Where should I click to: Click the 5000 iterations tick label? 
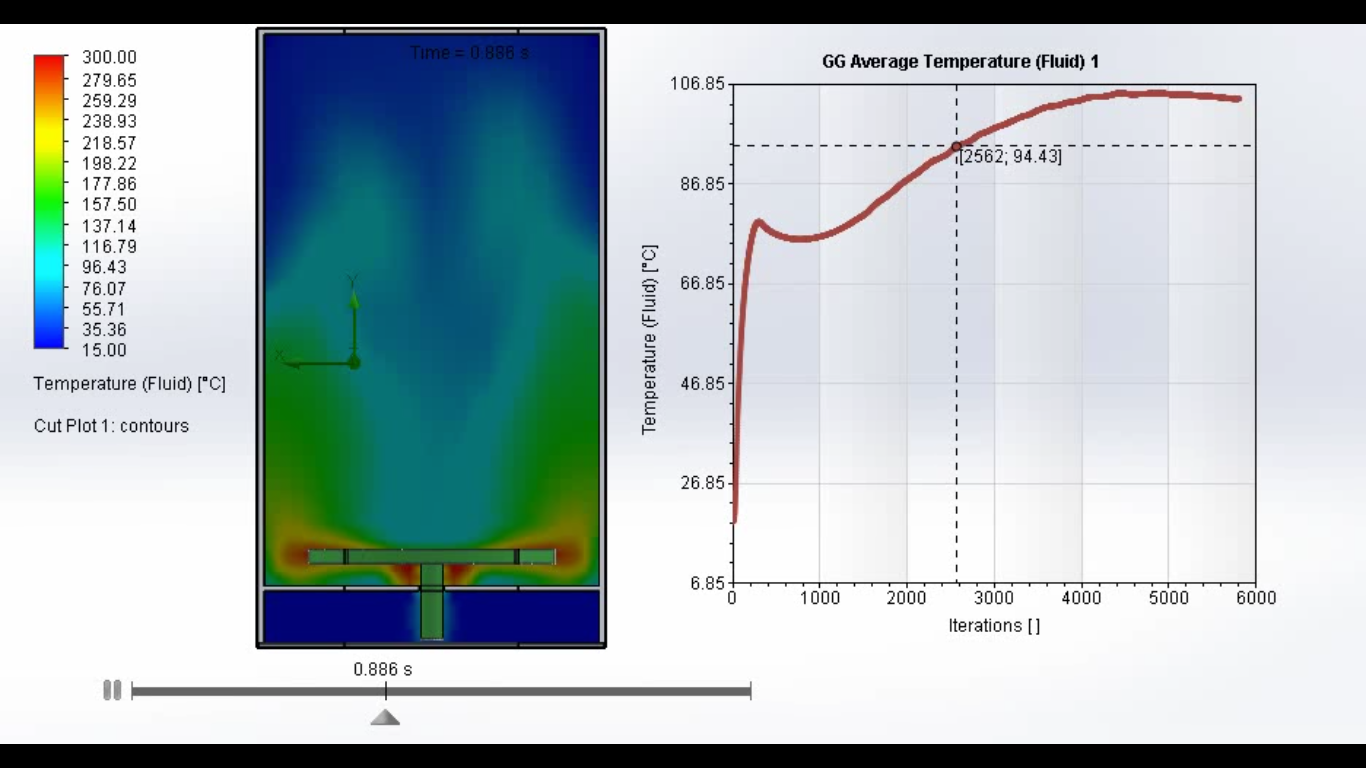[1168, 598]
